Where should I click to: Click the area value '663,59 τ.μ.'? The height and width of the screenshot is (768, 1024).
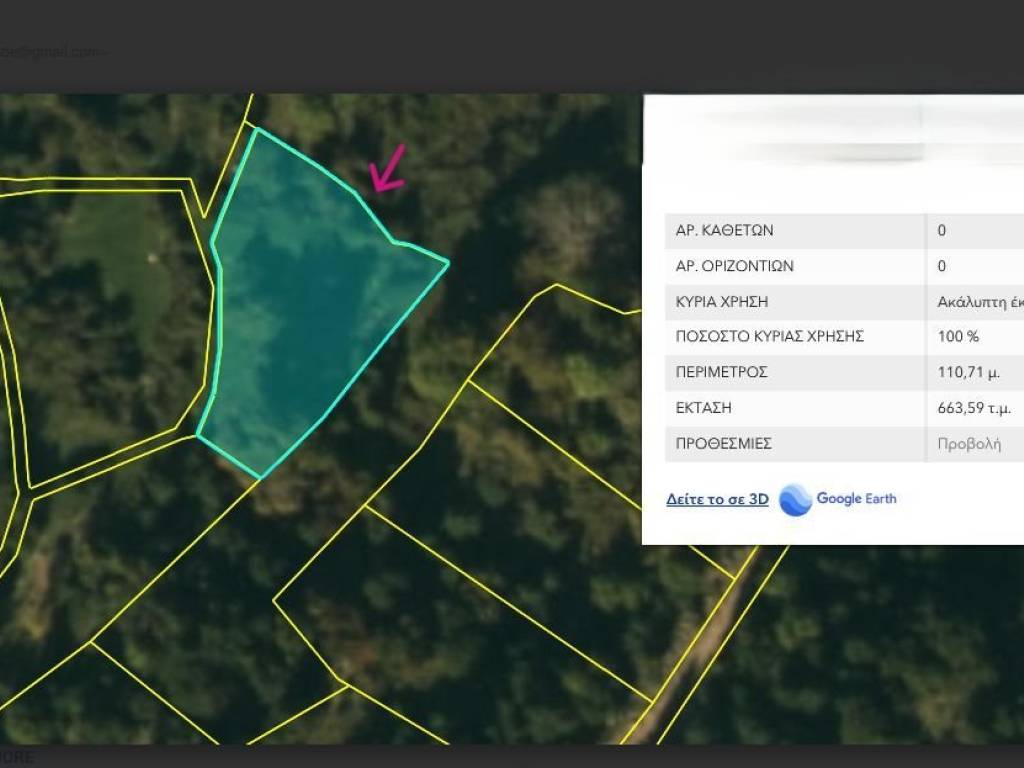pos(973,408)
